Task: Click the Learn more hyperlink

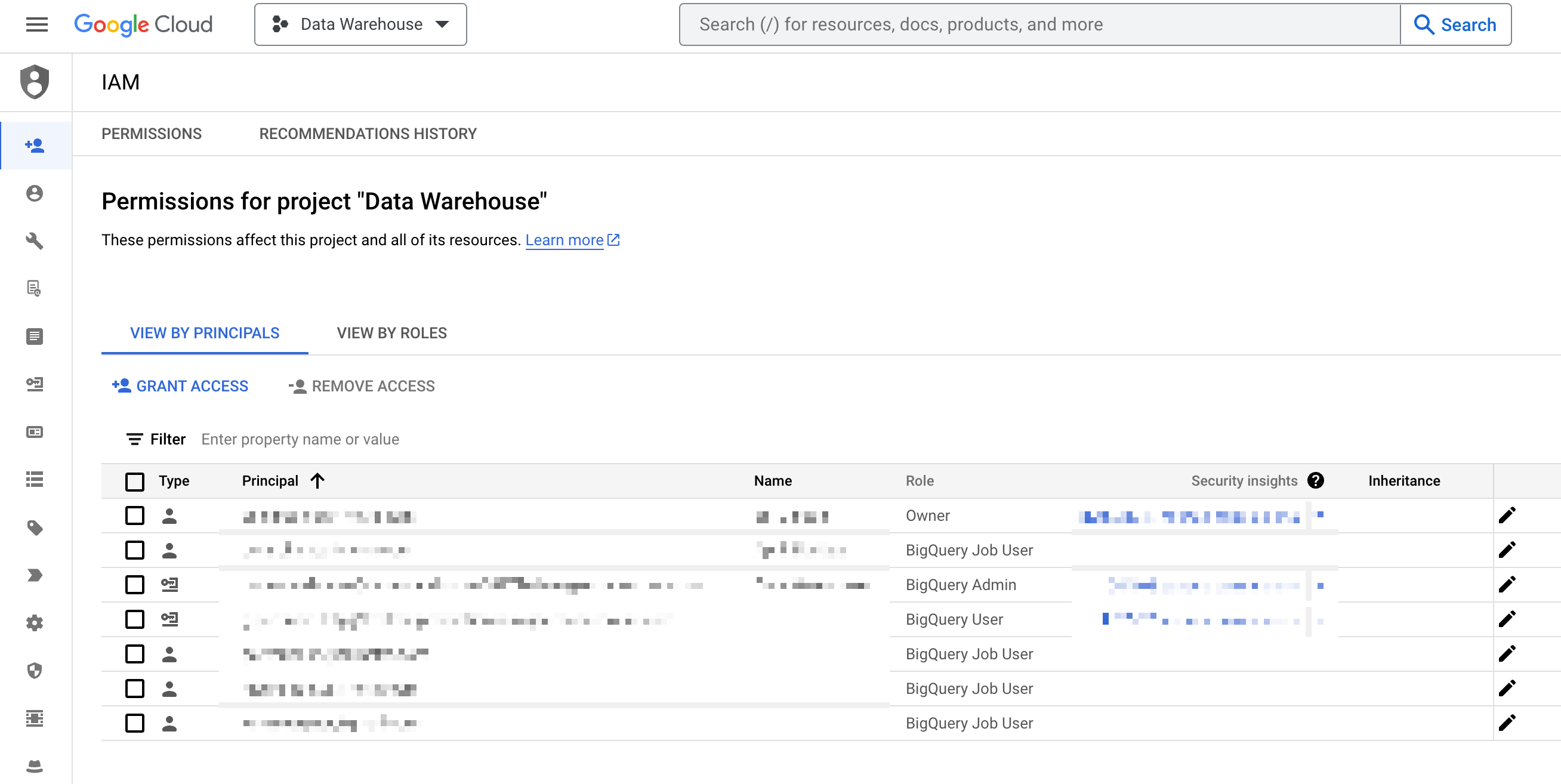Action: (x=563, y=240)
